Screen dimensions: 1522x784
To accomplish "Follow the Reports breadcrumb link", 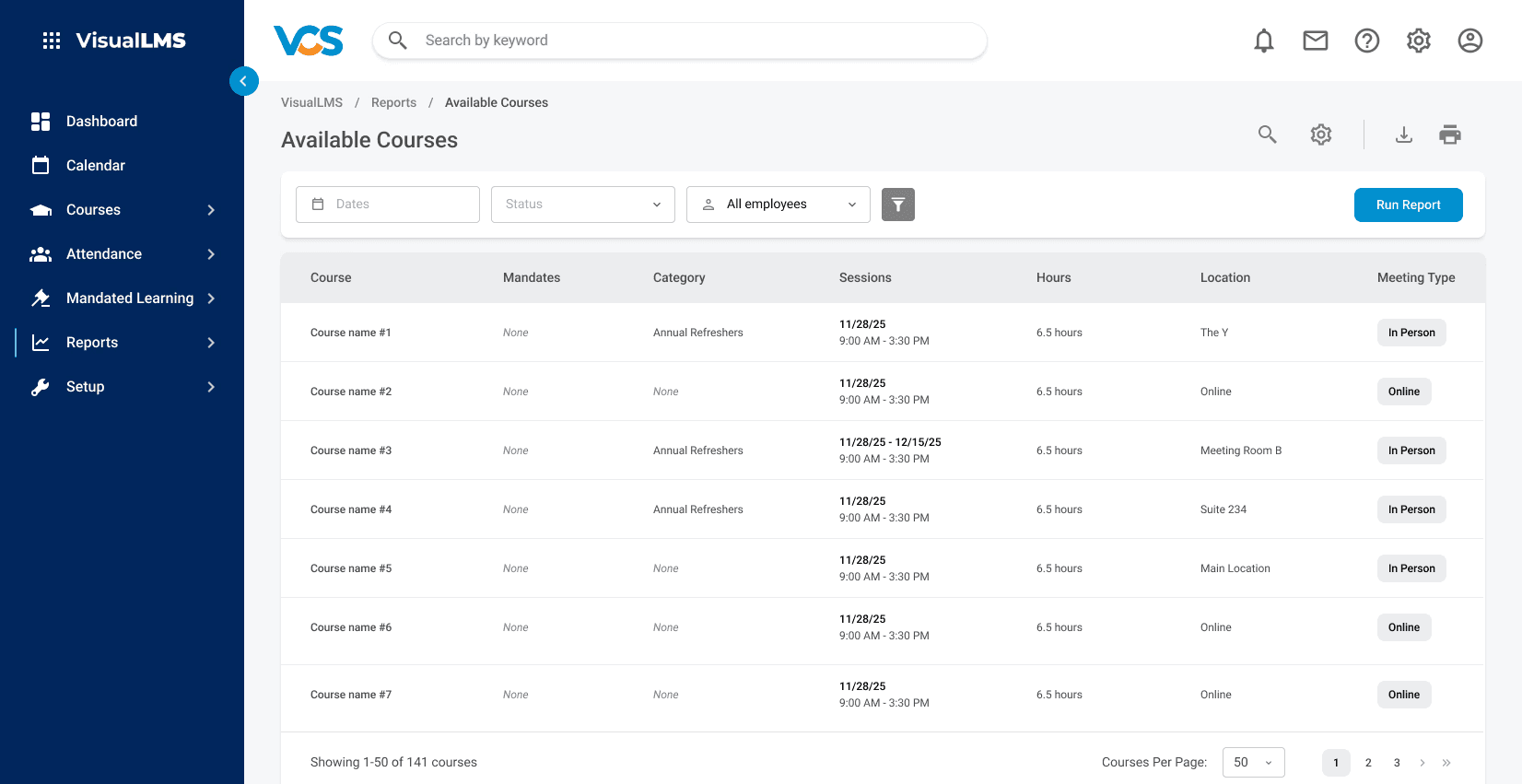I will (393, 102).
